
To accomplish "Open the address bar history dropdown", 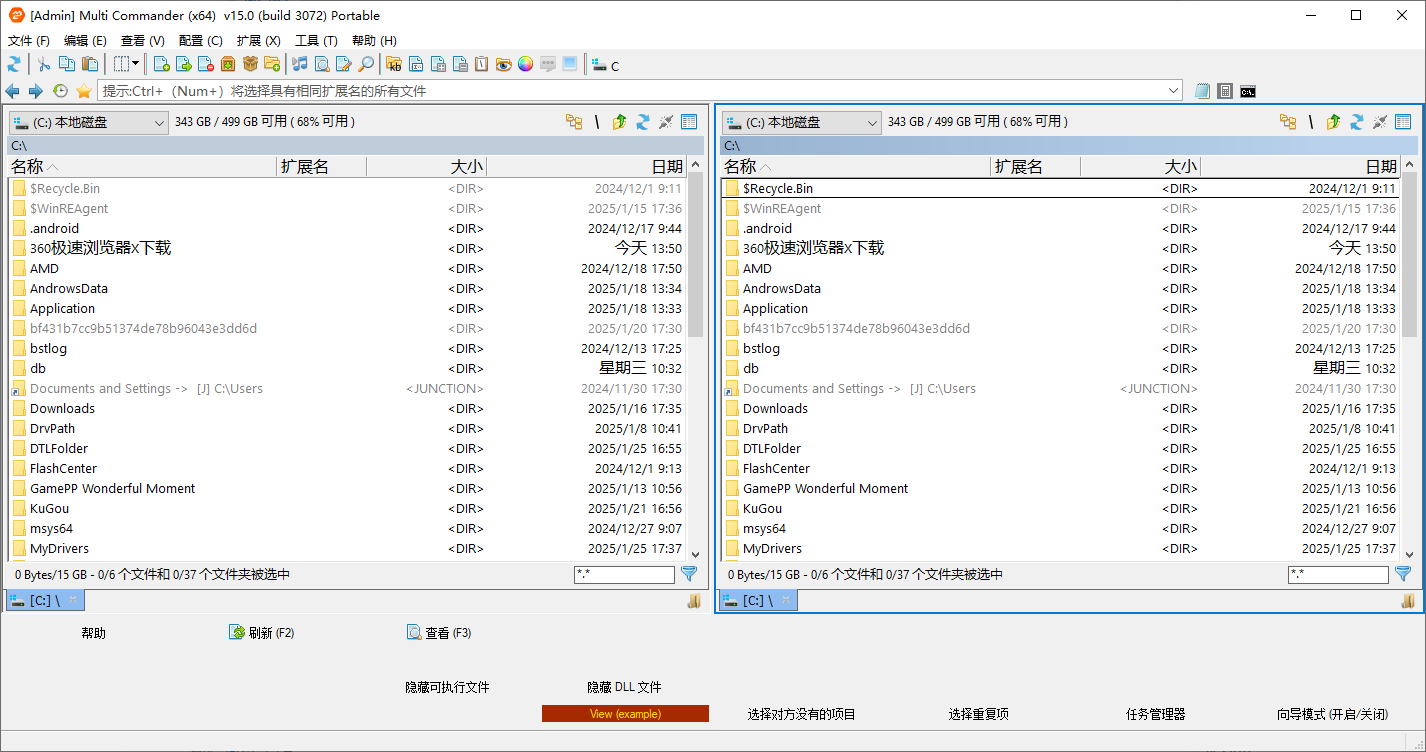I will tap(1172, 90).
